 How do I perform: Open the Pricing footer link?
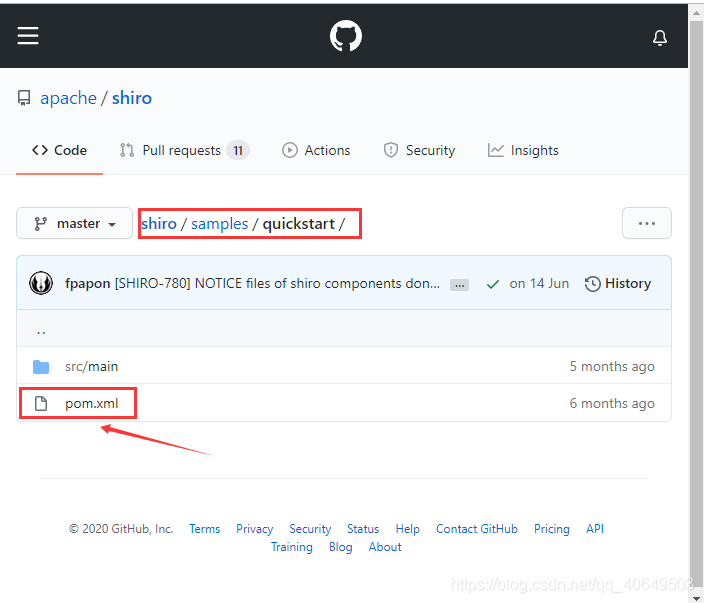(x=551, y=529)
